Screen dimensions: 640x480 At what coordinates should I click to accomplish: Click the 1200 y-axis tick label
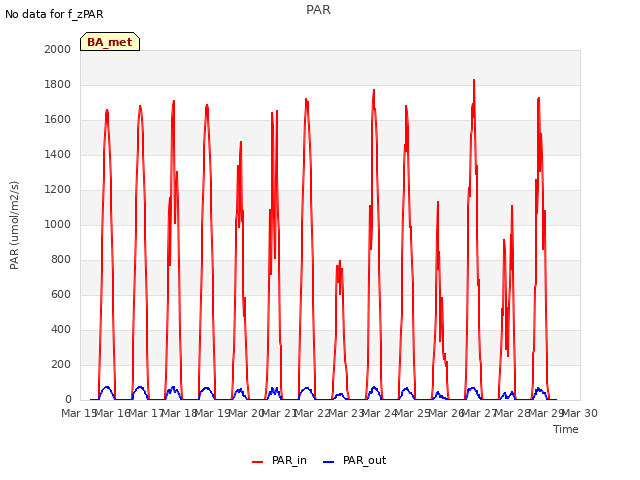[58, 189]
